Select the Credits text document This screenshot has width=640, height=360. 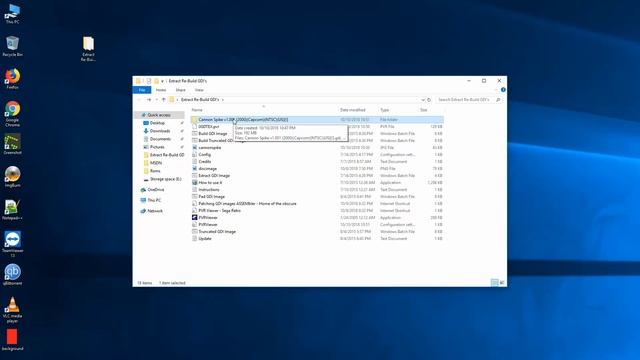204,162
